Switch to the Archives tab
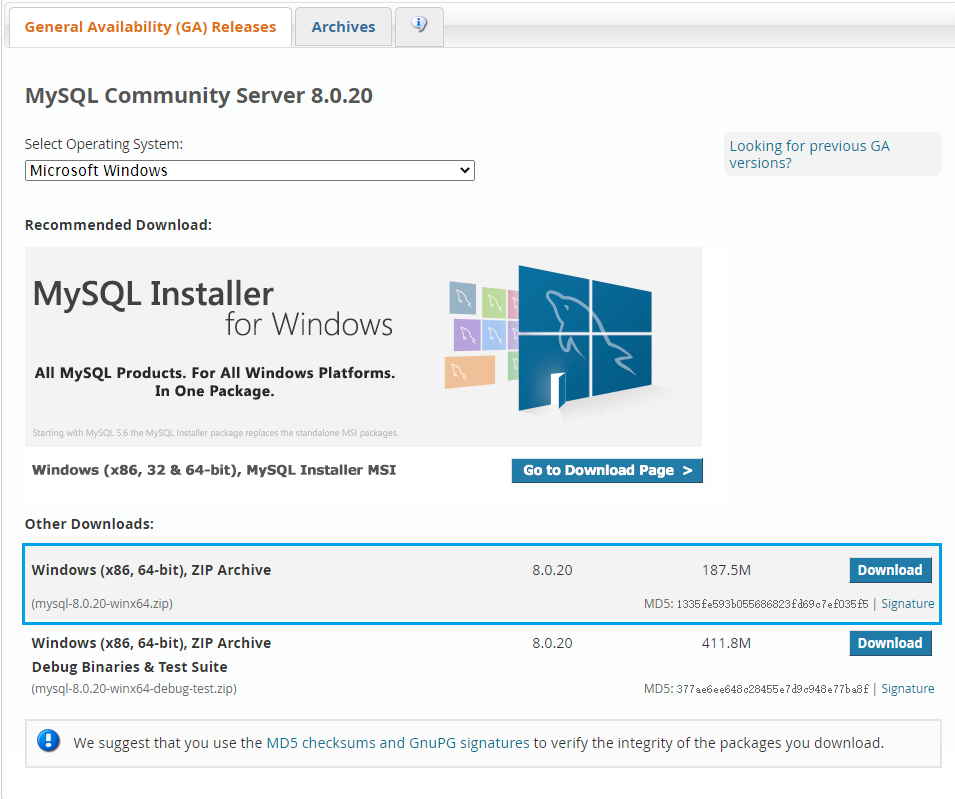 [343, 27]
